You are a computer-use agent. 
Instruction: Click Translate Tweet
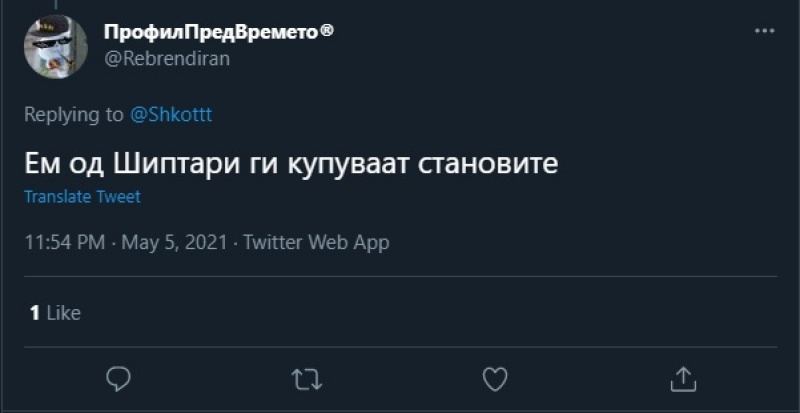point(82,197)
